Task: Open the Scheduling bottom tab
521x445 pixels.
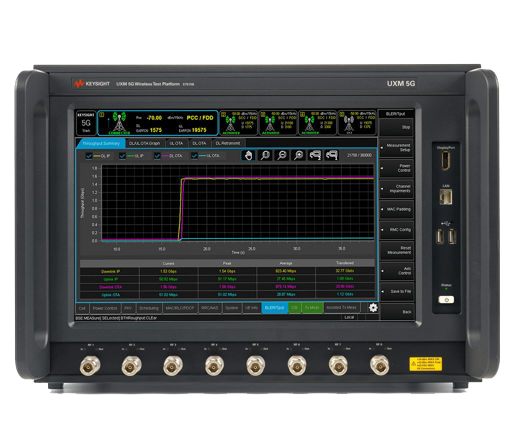Action: click(x=149, y=308)
